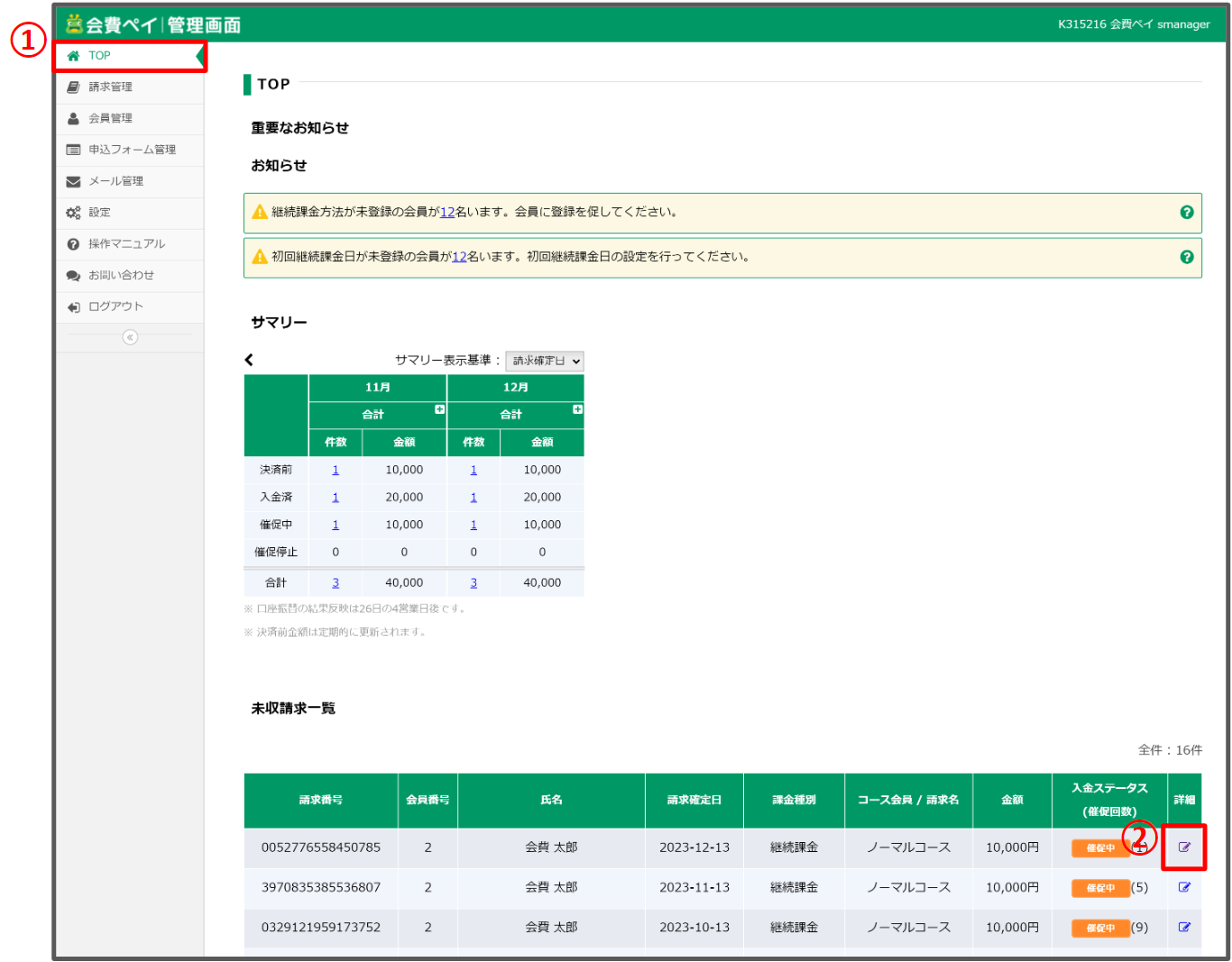The height and width of the screenshot is (962, 1232).
Task: Open detail edit icon for request 0329121959173752
Action: pyautogui.click(x=1184, y=927)
